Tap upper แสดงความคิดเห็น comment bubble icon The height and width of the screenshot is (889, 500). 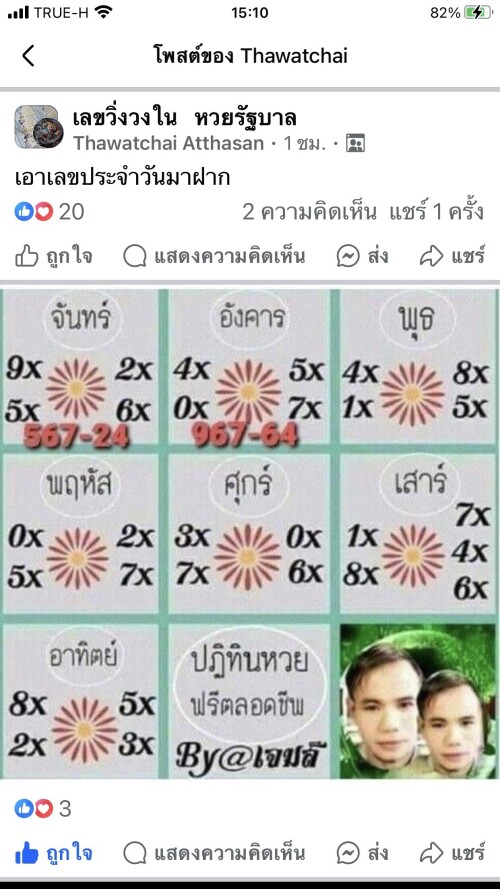tap(135, 257)
